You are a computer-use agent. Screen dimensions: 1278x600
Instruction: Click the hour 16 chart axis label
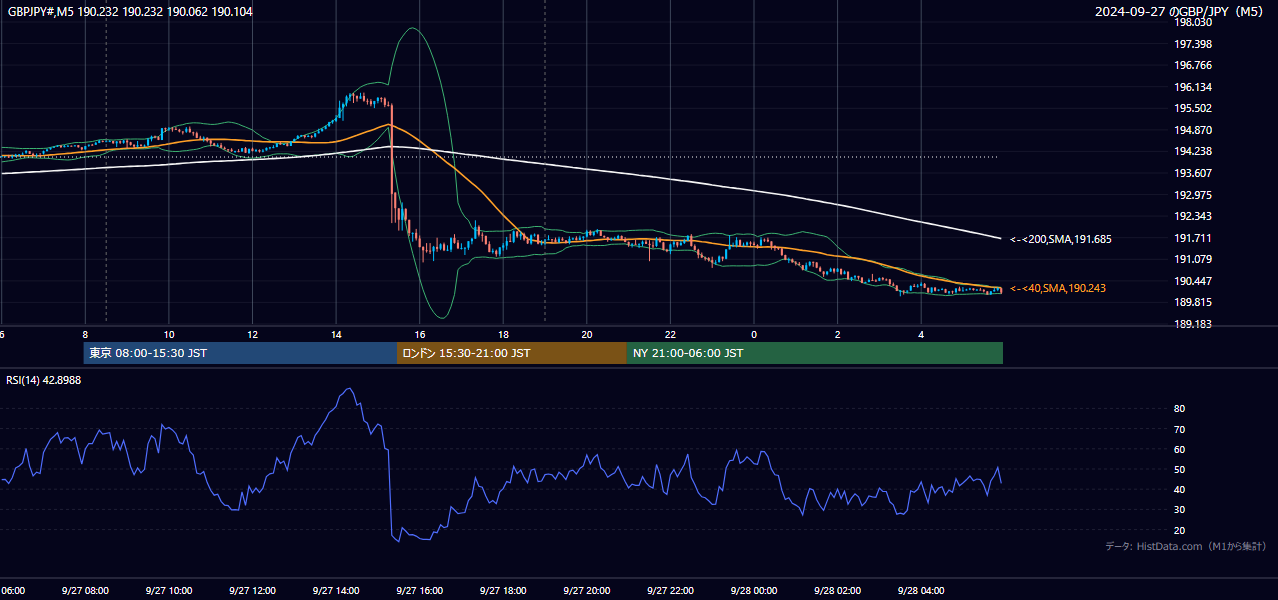pos(420,334)
